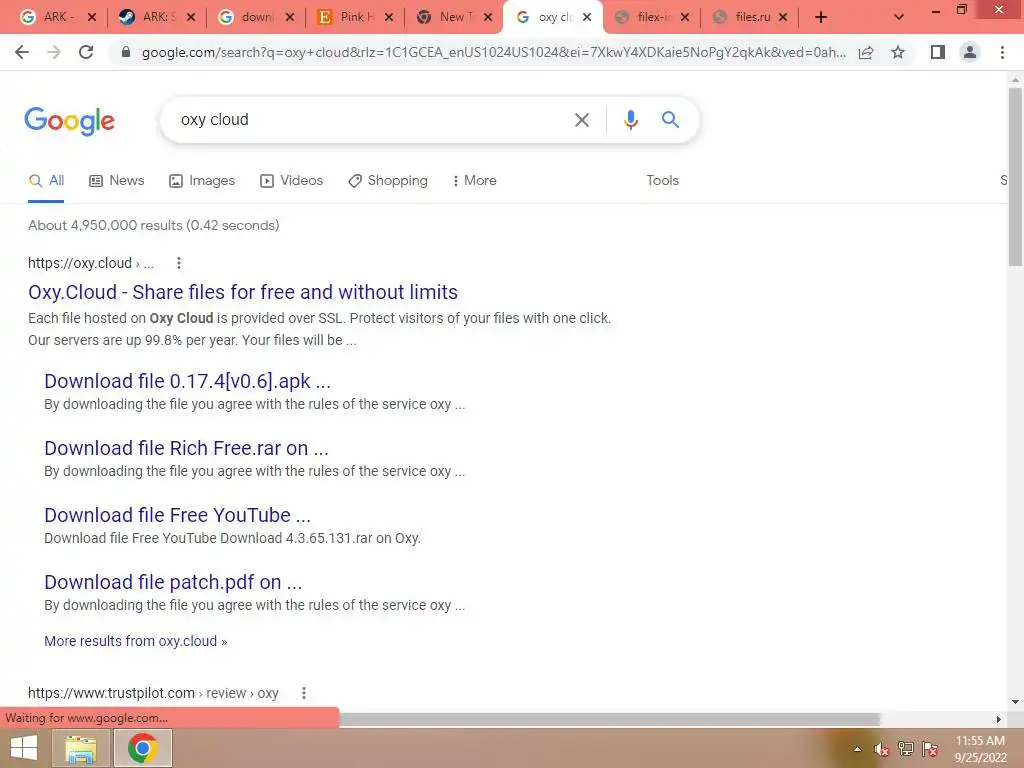
Task: Click the address bar URL
Action: pos(494,52)
